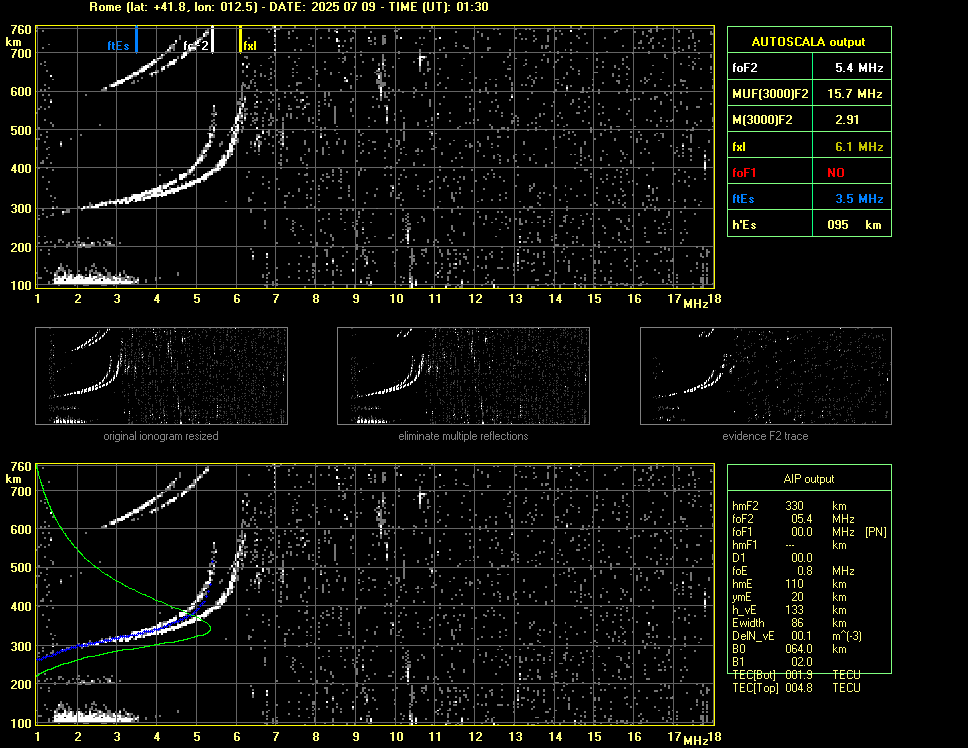Click the MHz axis unit under bottom ionogram
This screenshot has height=748, width=968.
coord(695,741)
